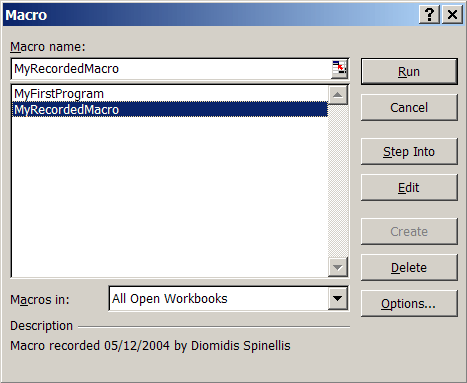Click the list scroll up arrow
This screenshot has height=383, width=467.
click(x=338, y=95)
